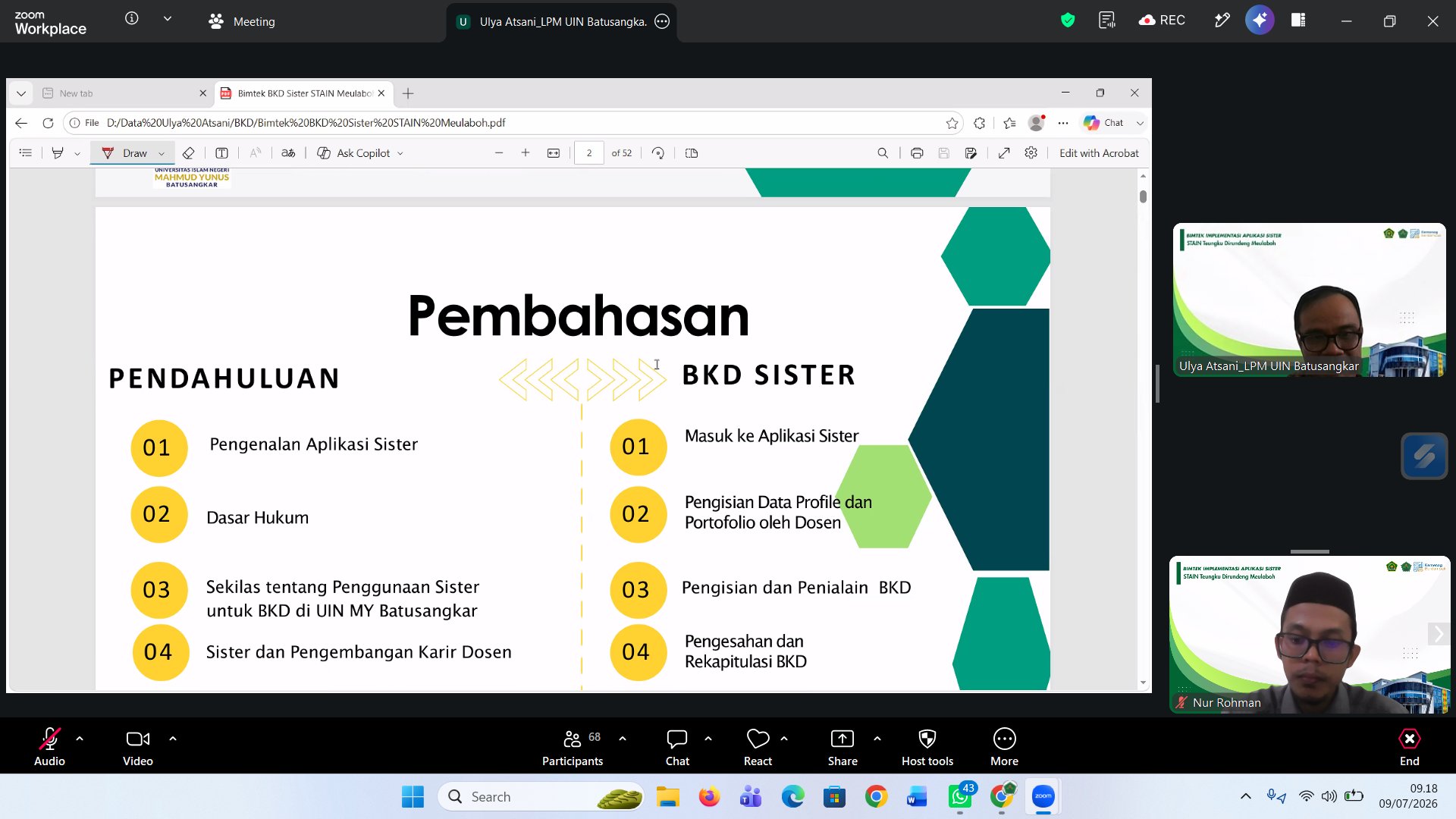Image resolution: width=1456 pixels, height=819 pixels.
Task: Click the page number field
Action: [589, 153]
